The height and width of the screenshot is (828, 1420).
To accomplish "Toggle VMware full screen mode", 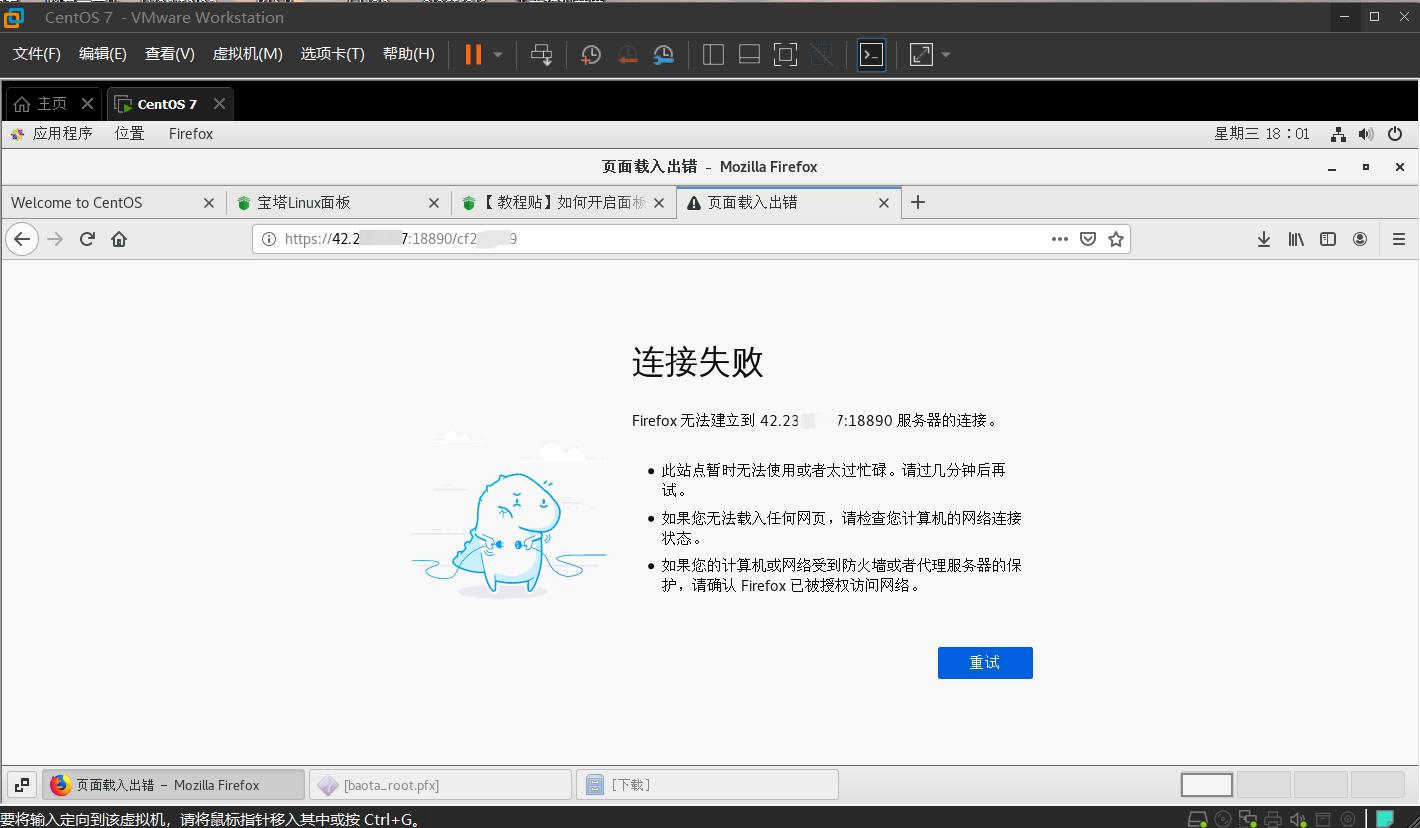I will pyautogui.click(x=786, y=54).
